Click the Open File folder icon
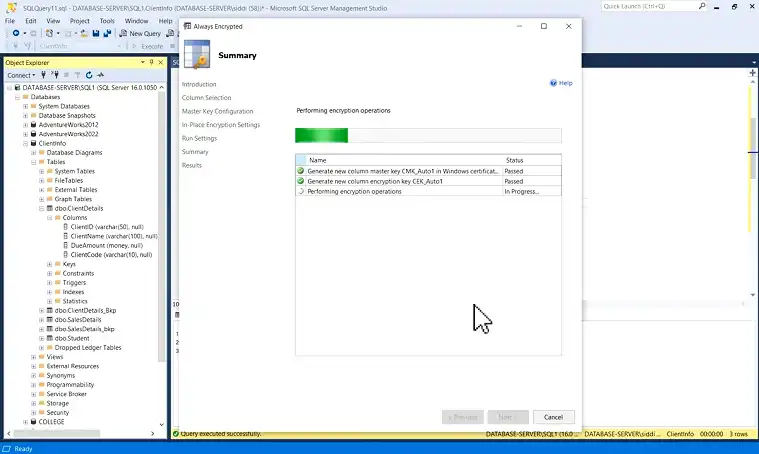 click(84, 33)
